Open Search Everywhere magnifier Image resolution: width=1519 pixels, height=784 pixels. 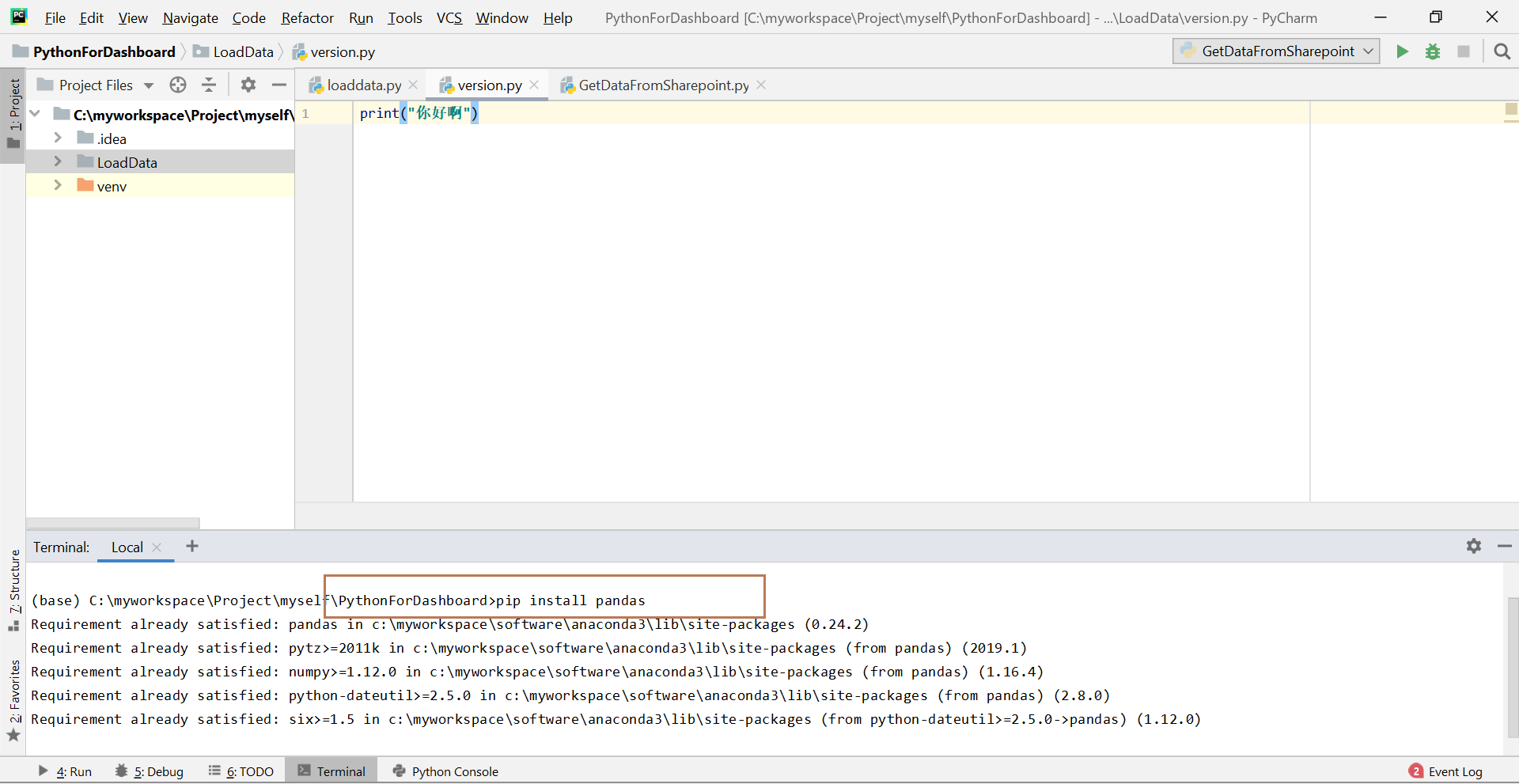[x=1502, y=51]
